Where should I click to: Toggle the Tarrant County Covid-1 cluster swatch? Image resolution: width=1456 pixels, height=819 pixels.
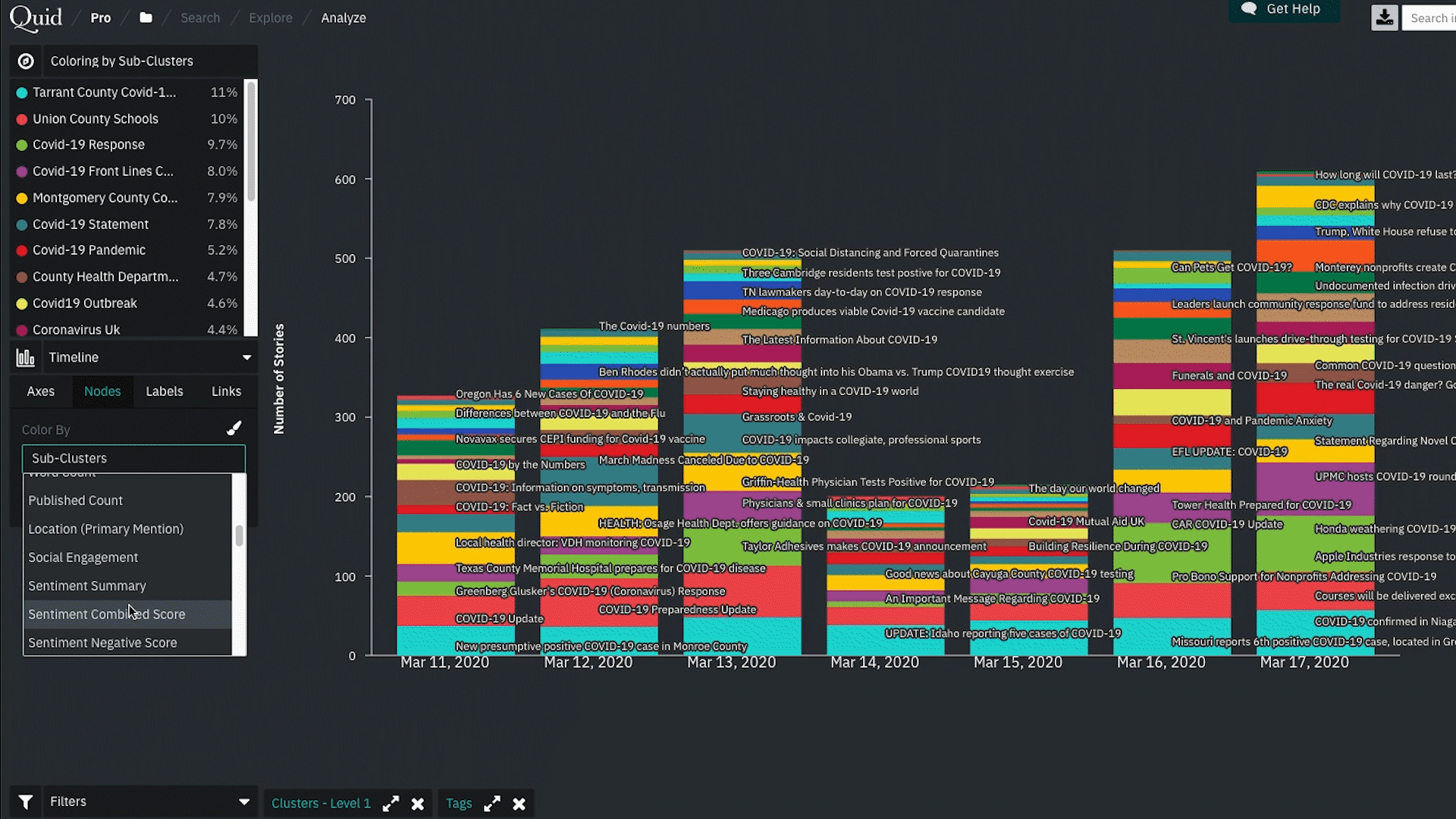point(22,92)
